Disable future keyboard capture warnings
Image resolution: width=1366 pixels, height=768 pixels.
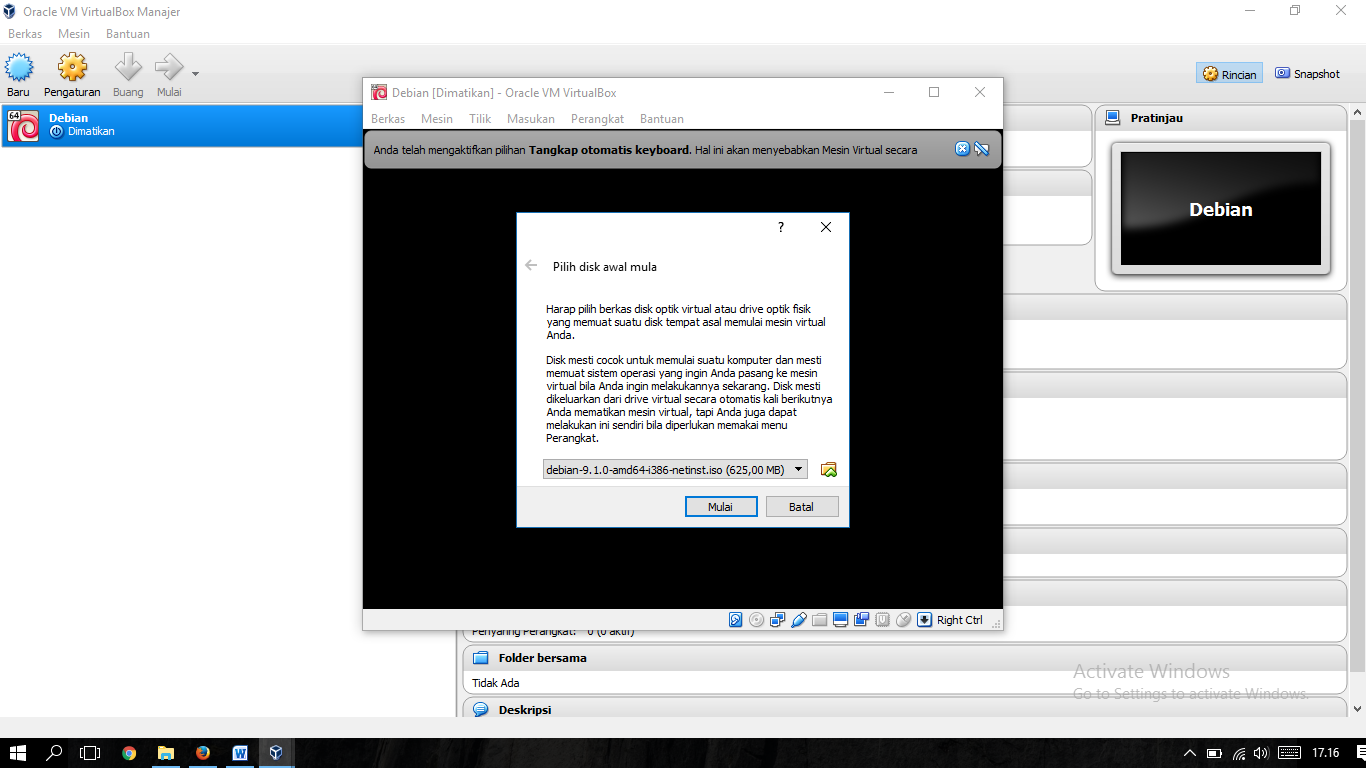pyautogui.click(x=982, y=148)
